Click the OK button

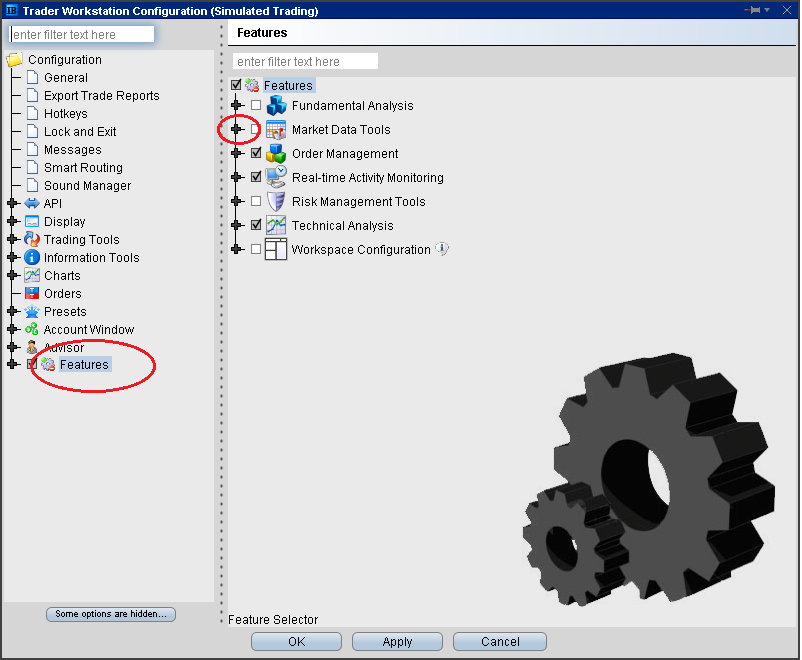(x=296, y=642)
